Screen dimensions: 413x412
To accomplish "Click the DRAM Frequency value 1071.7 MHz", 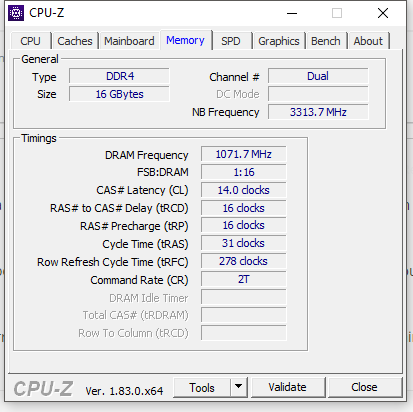I will pos(244,154).
